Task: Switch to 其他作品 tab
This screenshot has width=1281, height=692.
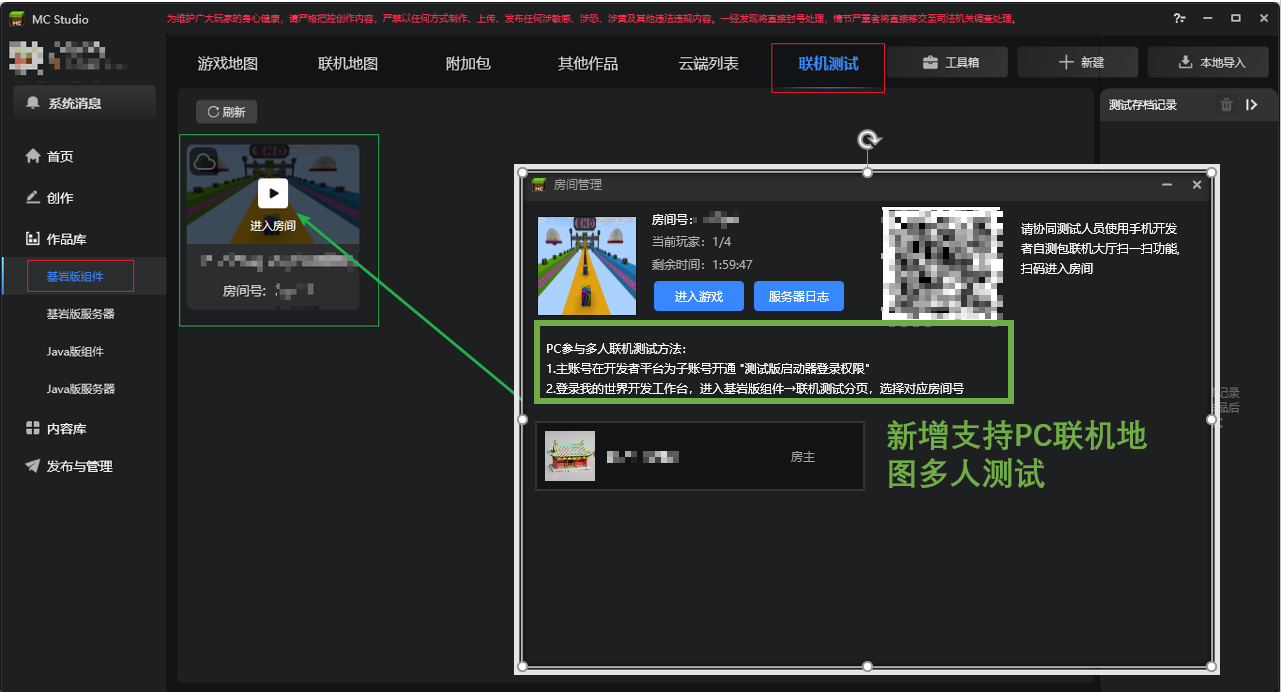Action: [588, 63]
